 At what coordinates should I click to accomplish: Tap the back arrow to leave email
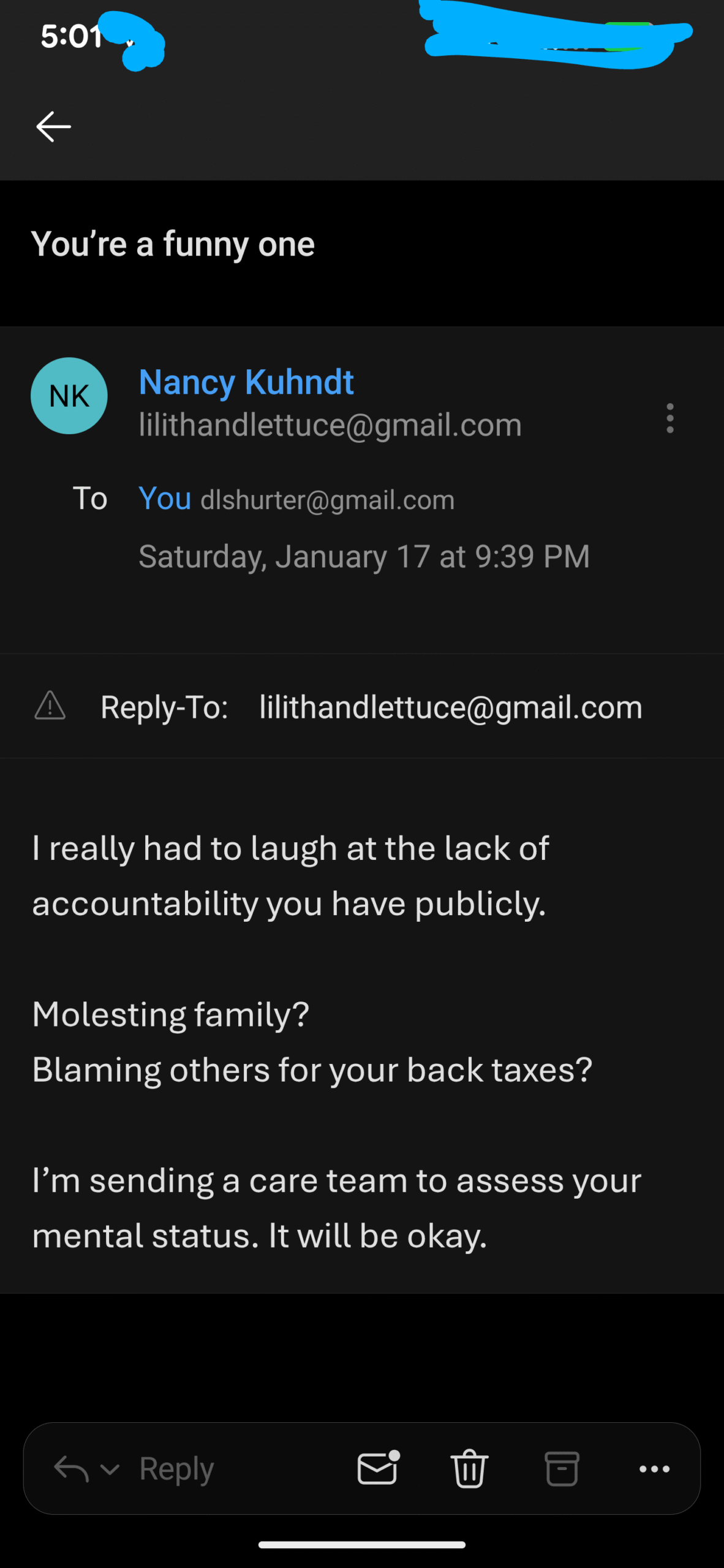coord(54,127)
